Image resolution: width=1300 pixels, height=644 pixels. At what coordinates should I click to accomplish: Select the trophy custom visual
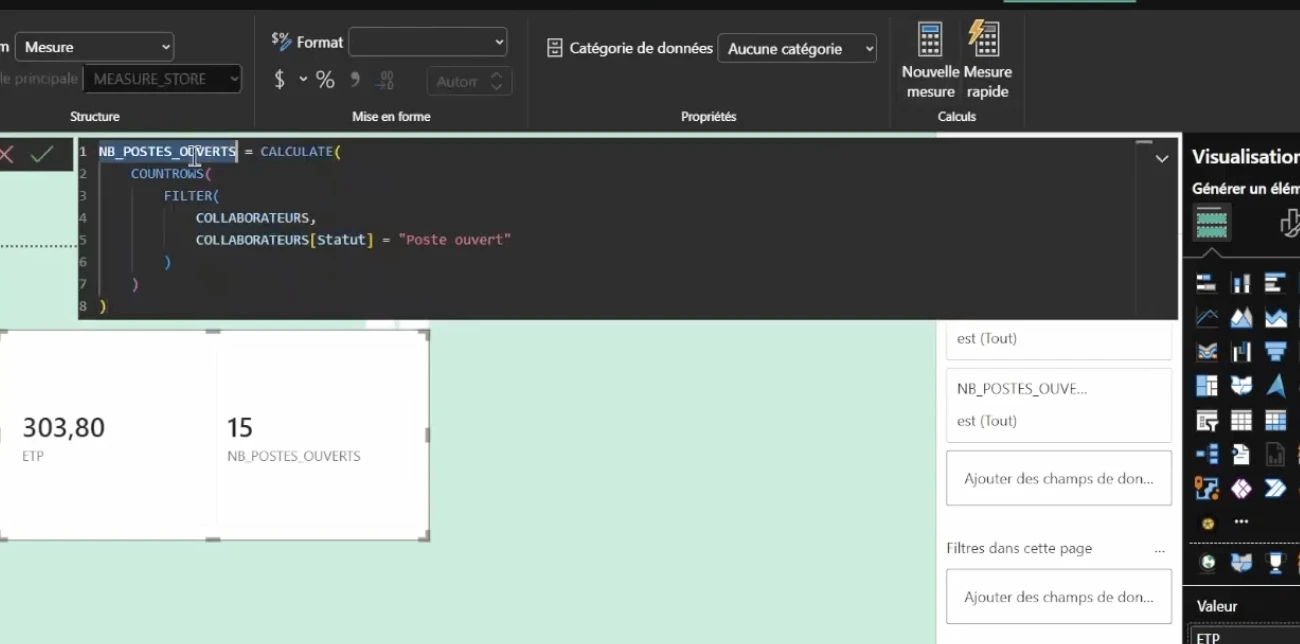1275,563
